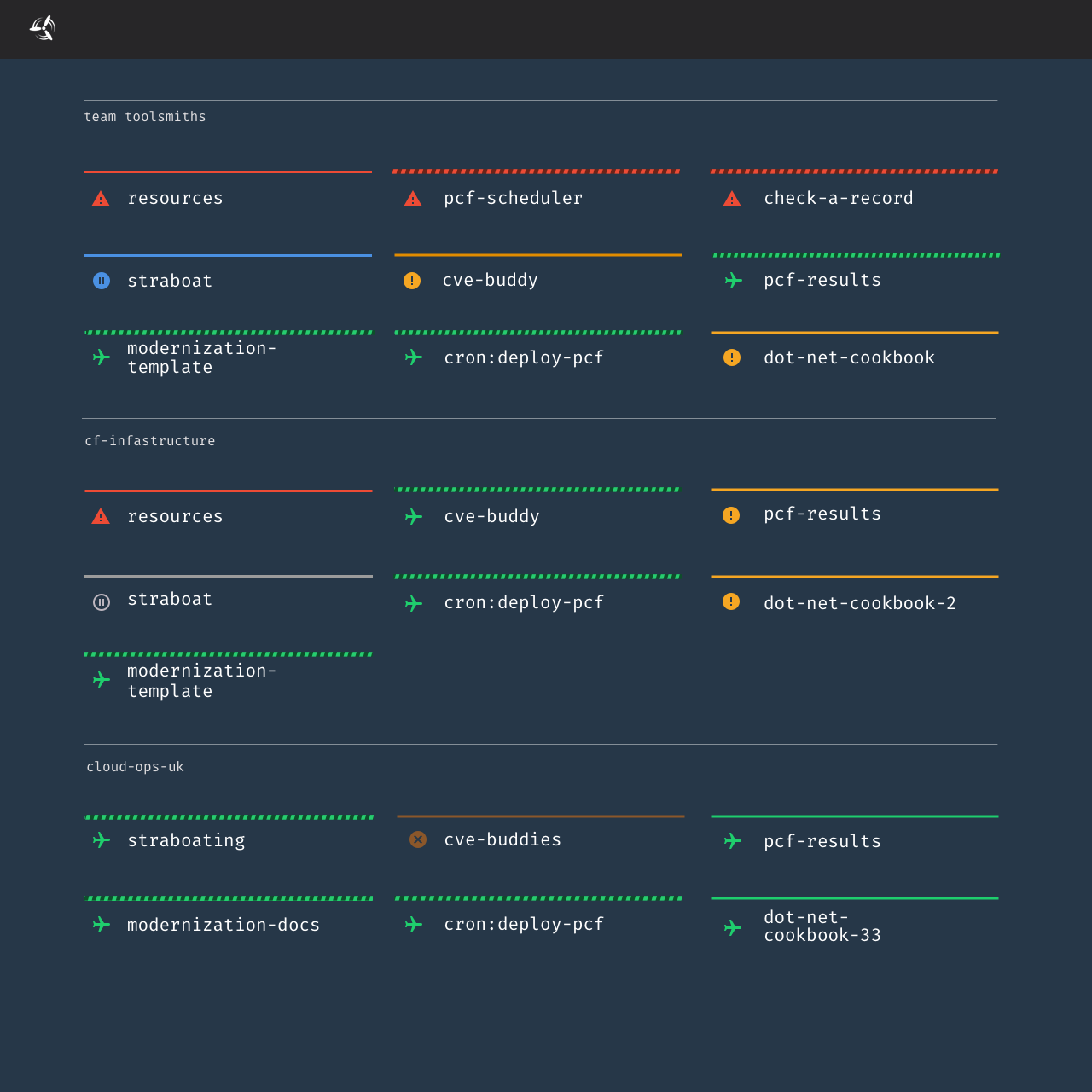
Task: Open the pcf-scheduler pipeline
Action: (x=514, y=198)
